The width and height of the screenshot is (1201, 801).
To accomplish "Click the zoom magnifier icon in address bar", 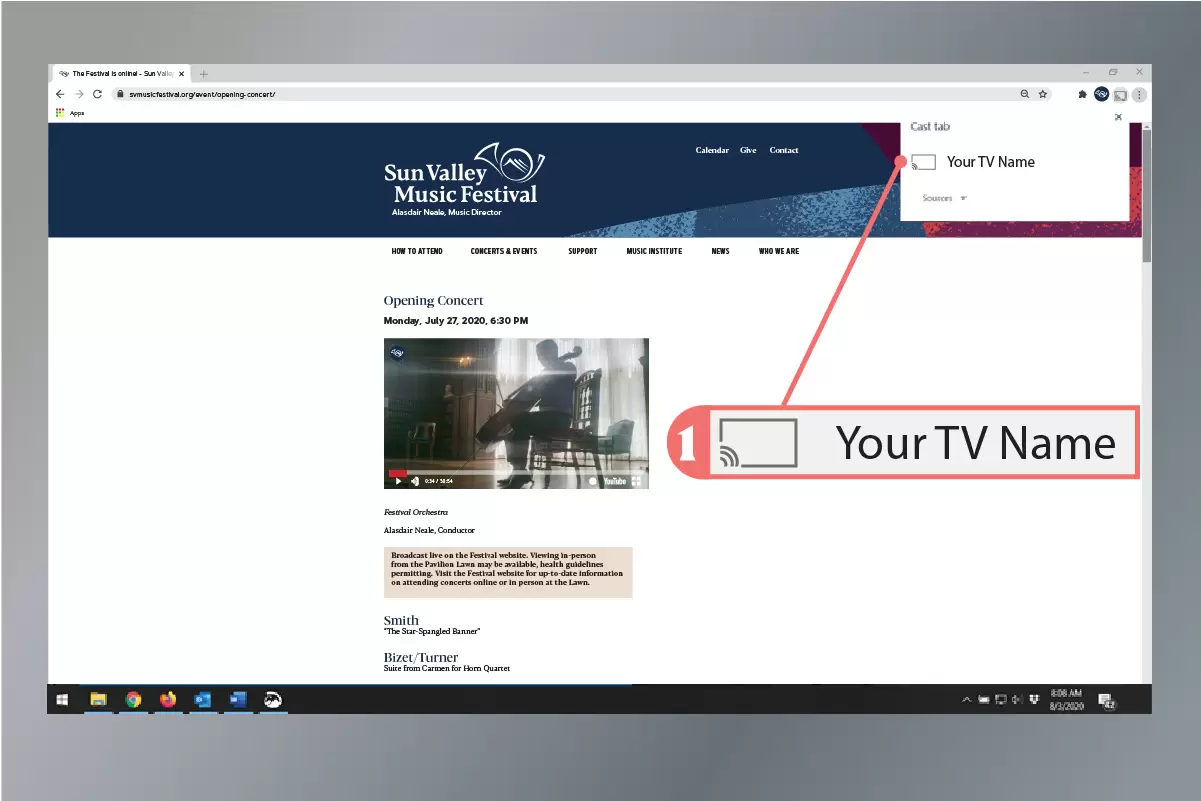I will tap(1024, 94).
